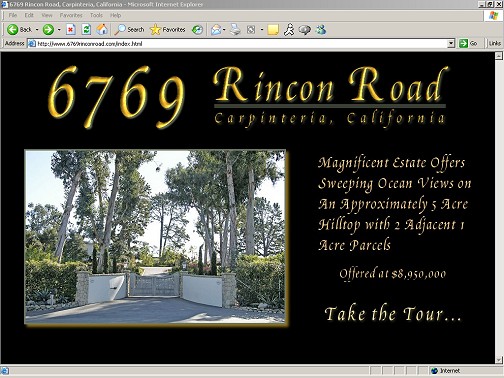Image resolution: width=504 pixels, height=378 pixels.
Task: Open the Favorites star button
Action: (x=168, y=30)
